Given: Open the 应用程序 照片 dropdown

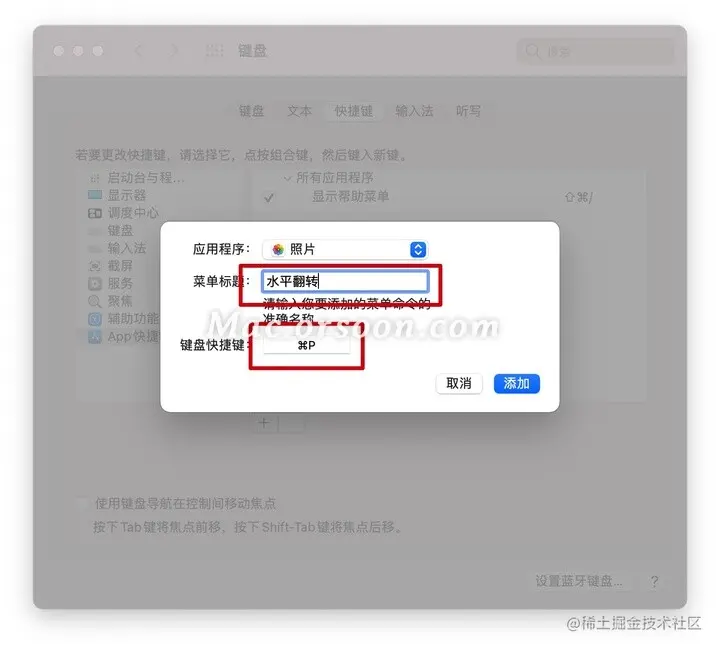Looking at the screenshot, I should [345, 249].
